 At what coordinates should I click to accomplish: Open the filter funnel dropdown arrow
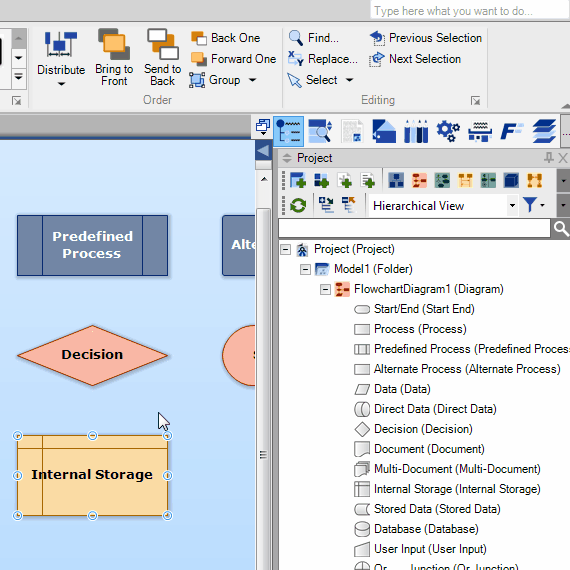542,205
